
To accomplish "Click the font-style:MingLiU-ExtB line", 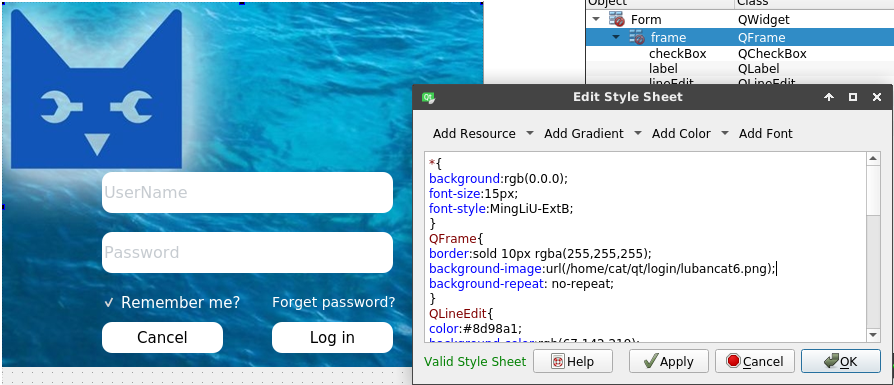I will click(x=501, y=208).
